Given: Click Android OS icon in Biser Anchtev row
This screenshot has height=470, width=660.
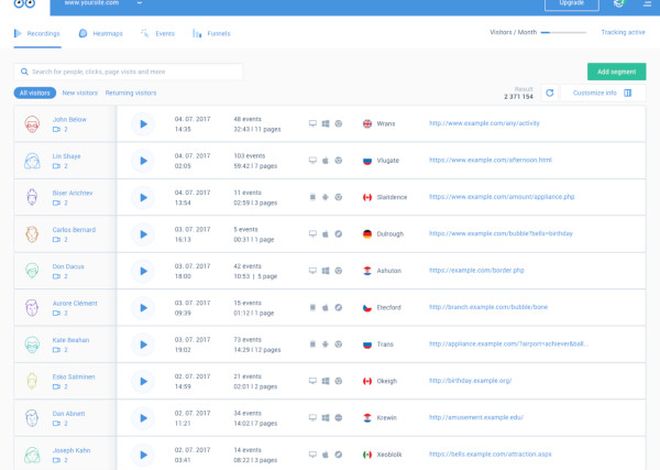Looking at the screenshot, I should pyautogui.click(x=325, y=197).
